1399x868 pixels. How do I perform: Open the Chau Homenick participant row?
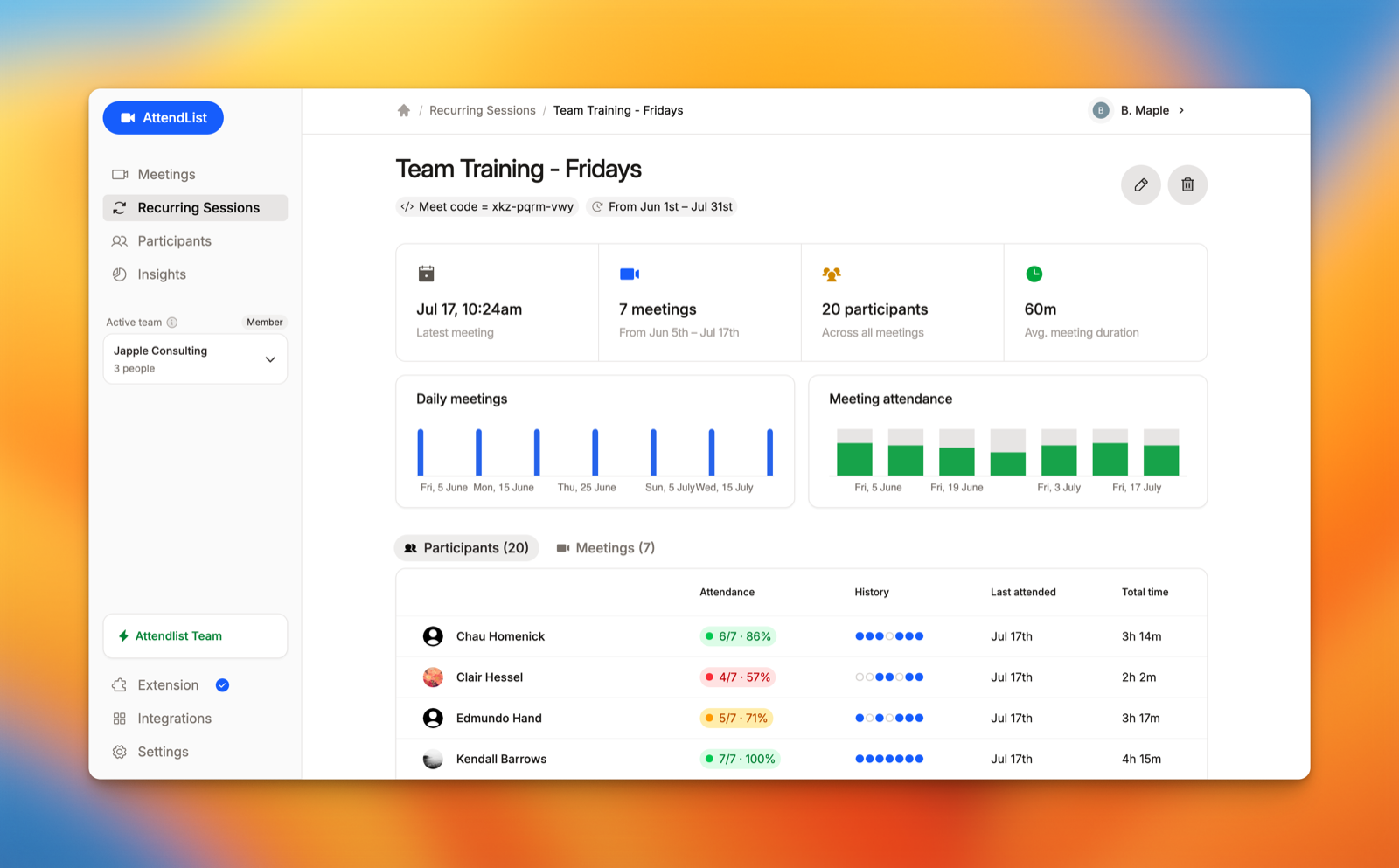[x=801, y=636]
